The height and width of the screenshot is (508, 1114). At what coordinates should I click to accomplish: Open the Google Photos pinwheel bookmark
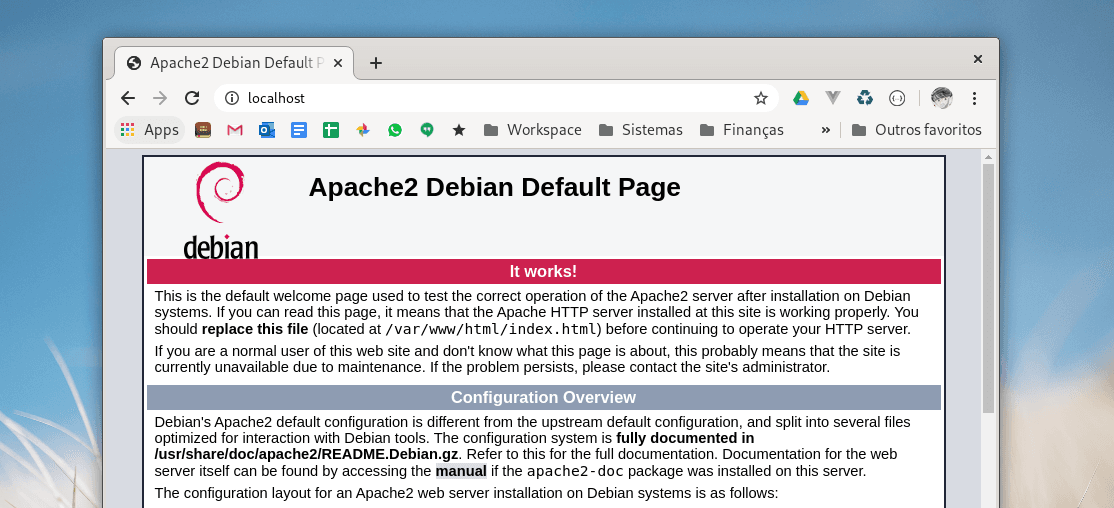tap(363, 130)
